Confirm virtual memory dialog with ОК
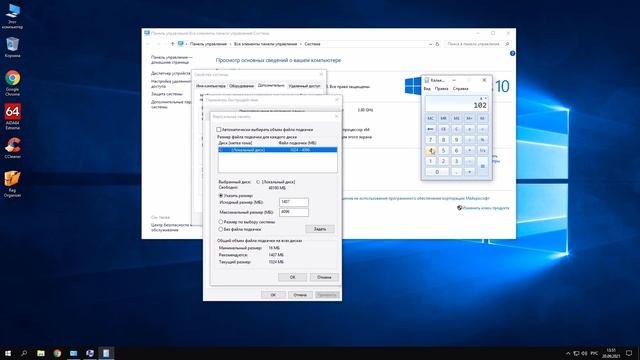Image resolution: width=640 pixels, height=360 pixels. pos(292,277)
